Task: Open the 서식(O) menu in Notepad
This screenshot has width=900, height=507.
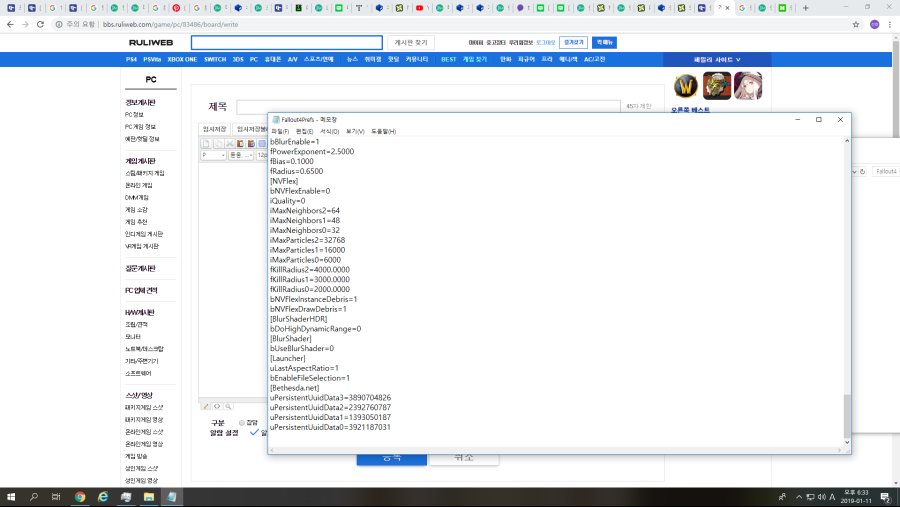Action: (329, 131)
